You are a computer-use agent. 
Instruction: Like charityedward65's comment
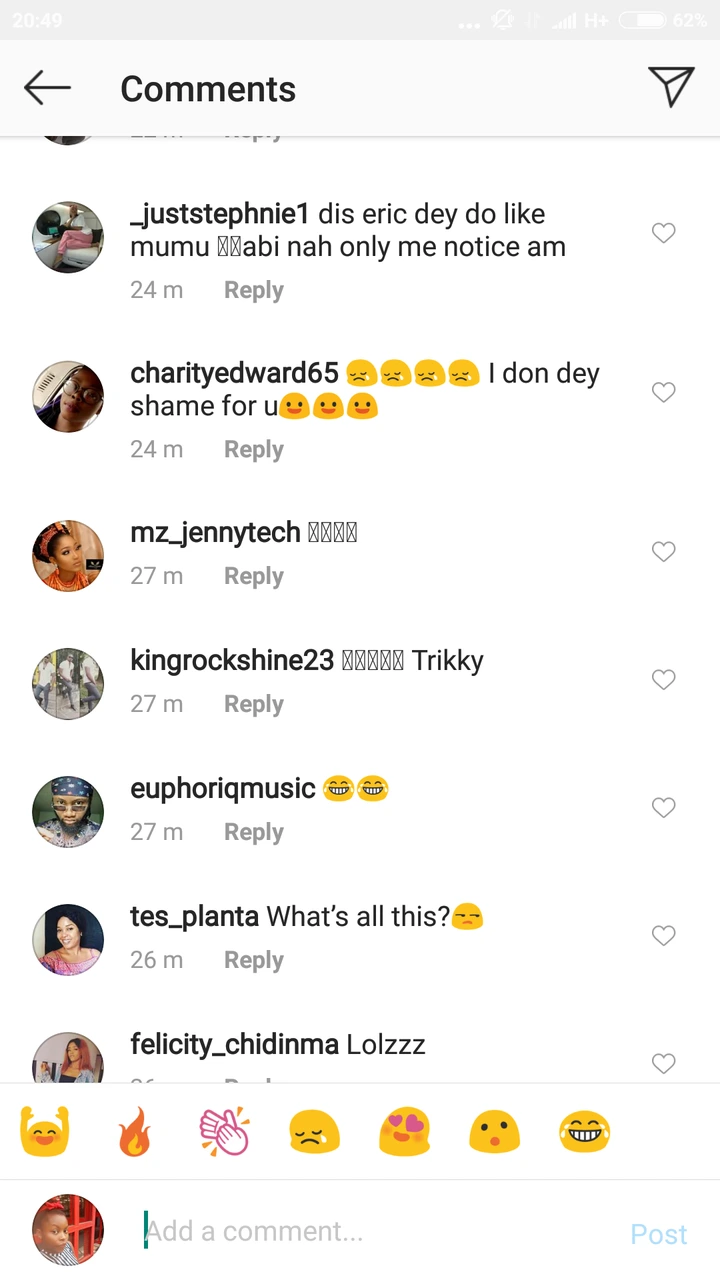664,392
